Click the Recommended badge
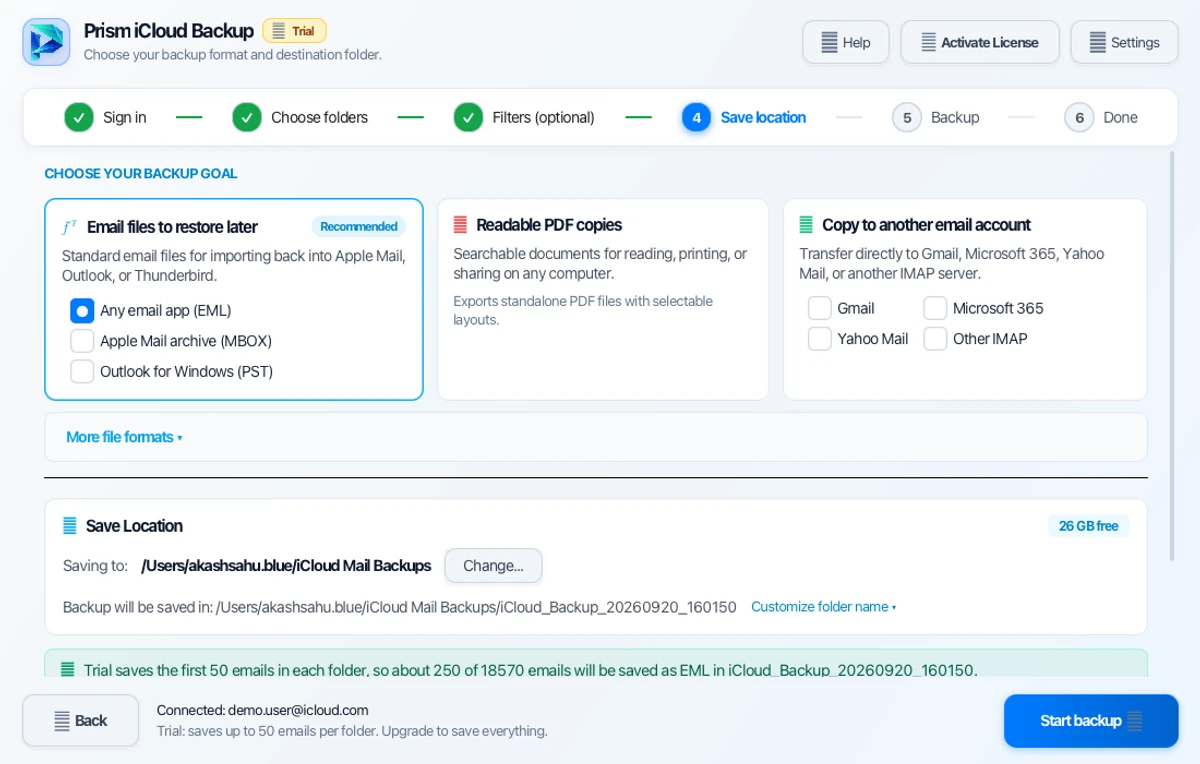This screenshot has width=1200, height=764. [x=359, y=226]
